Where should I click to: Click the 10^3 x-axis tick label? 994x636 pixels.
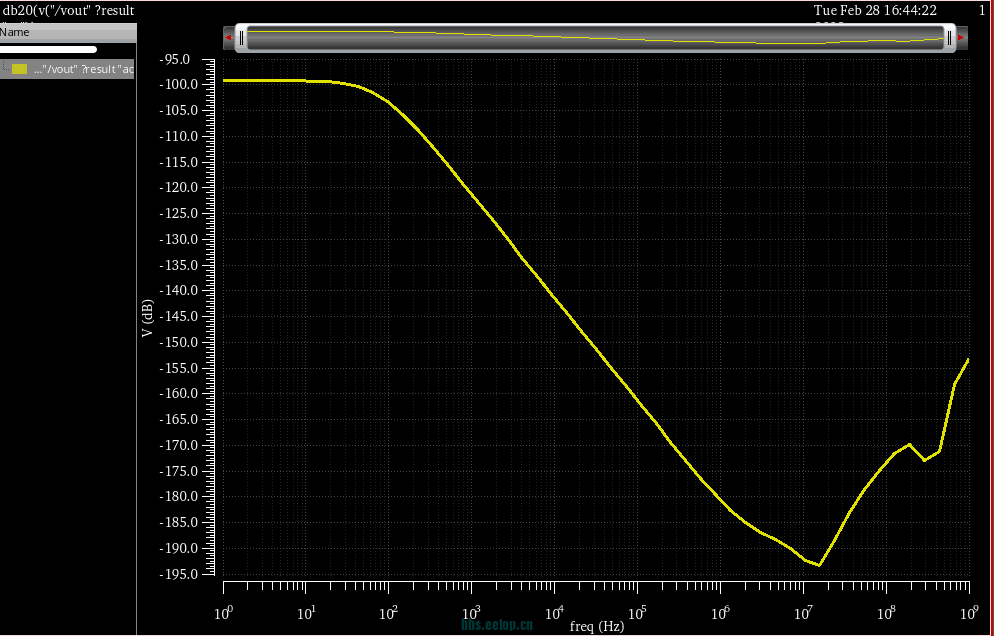[x=472, y=611]
